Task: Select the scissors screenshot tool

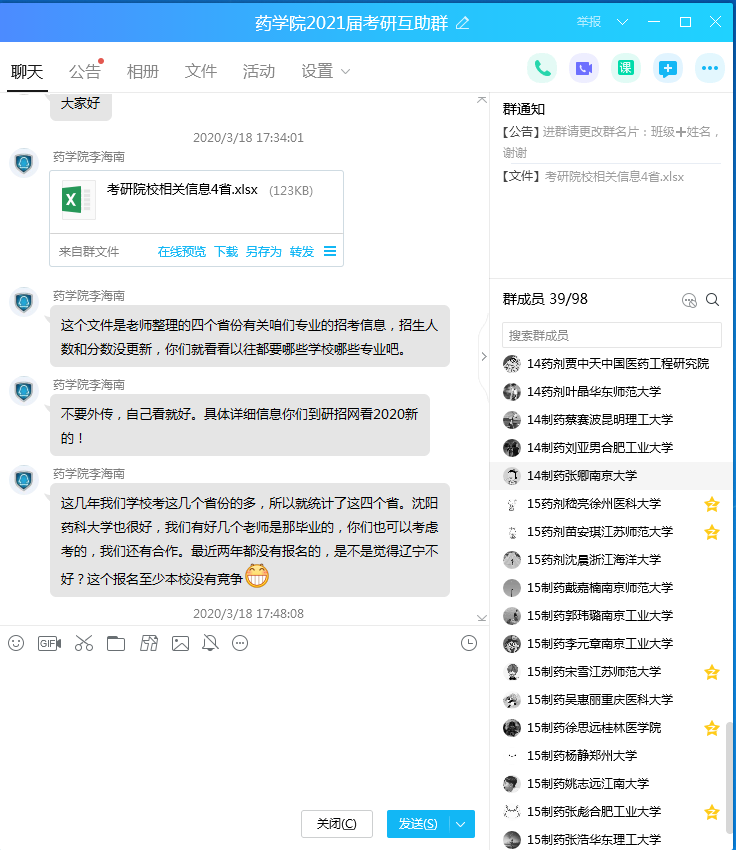Action: tap(83, 643)
